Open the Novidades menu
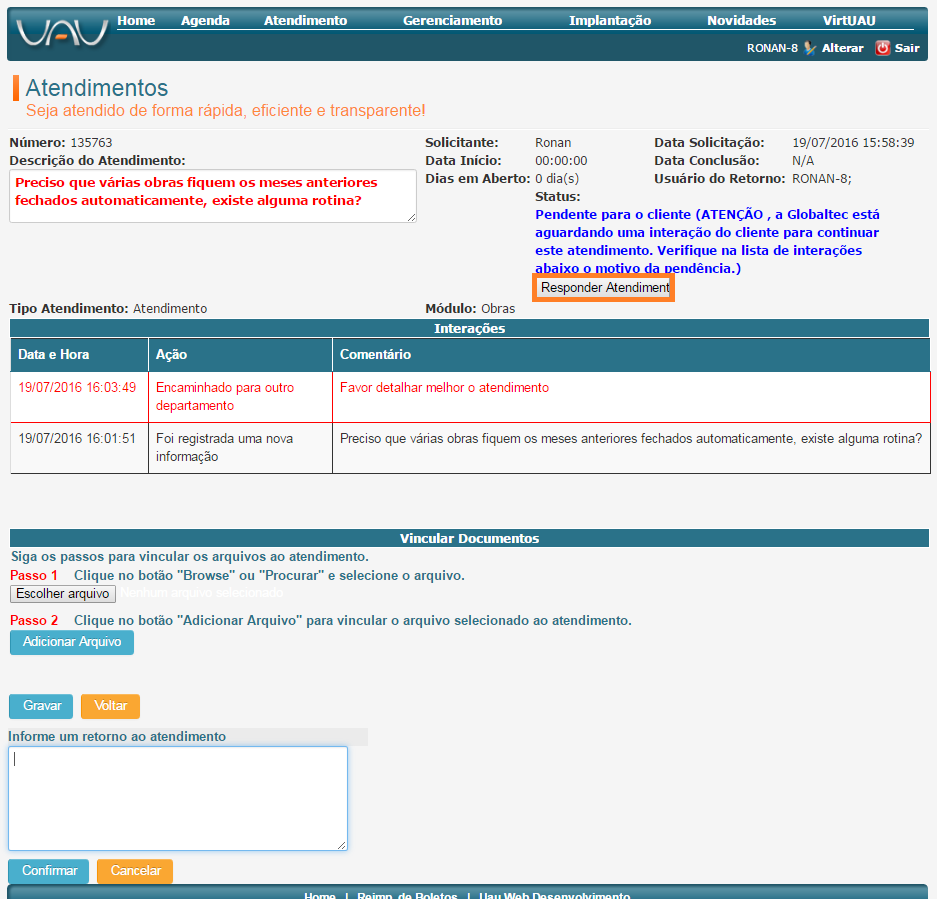 click(x=741, y=20)
